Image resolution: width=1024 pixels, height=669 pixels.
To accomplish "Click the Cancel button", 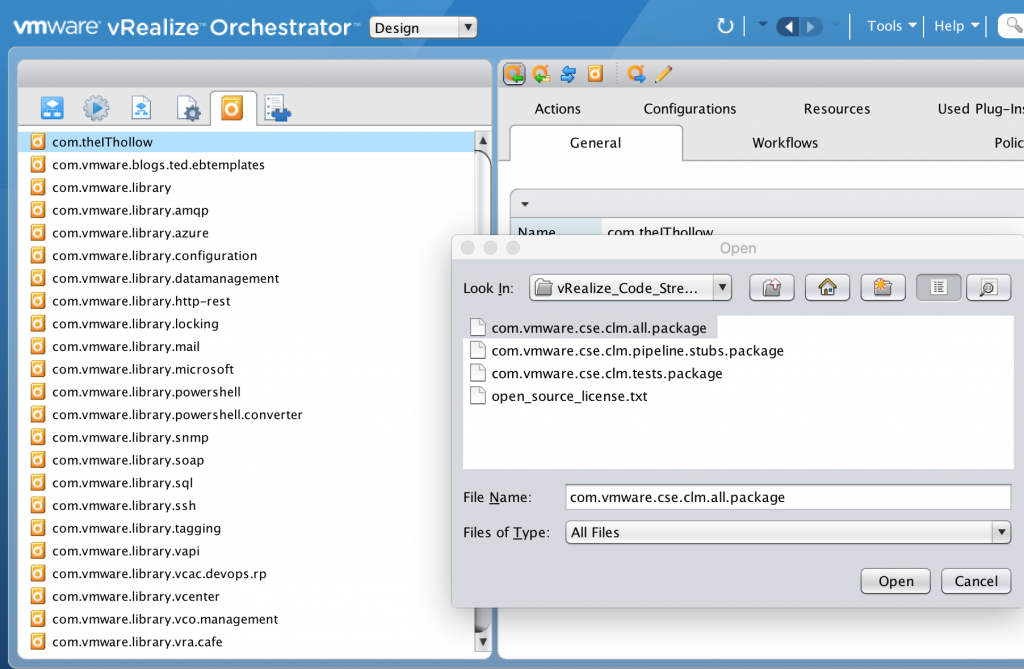I will click(976, 581).
